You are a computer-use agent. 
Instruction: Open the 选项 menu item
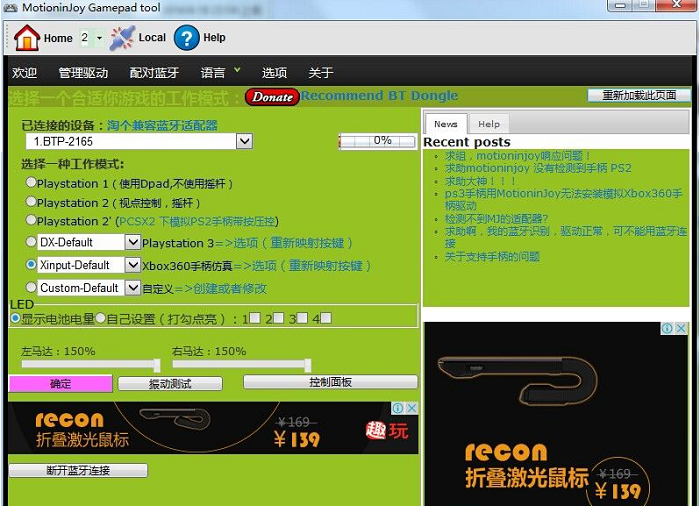pyautogui.click(x=274, y=72)
